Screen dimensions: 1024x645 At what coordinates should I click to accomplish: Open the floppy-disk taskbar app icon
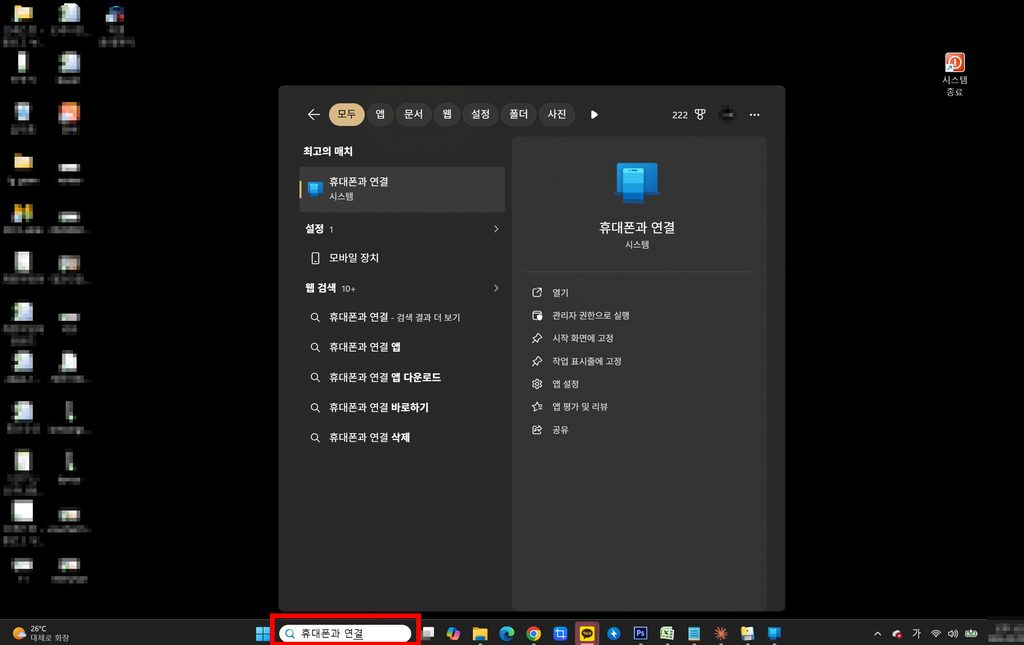(x=747, y=633)
